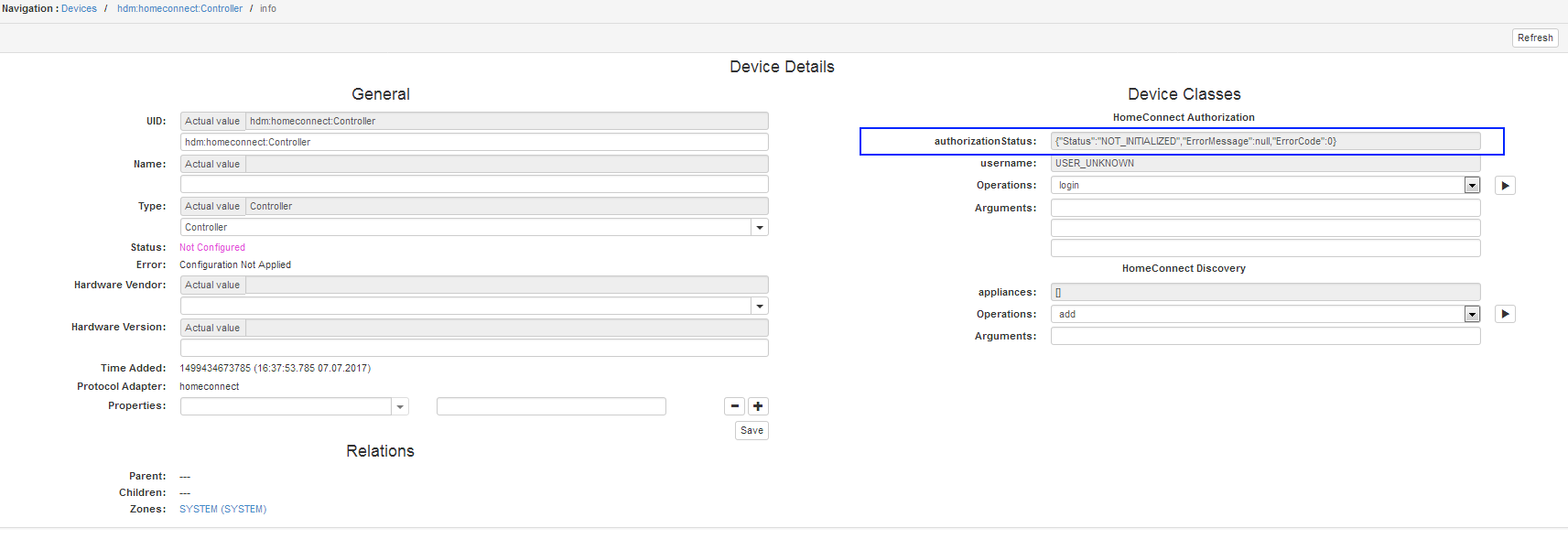The height and width of the screenshot is (539, 1568).
Task: Click the Properties value input field
Action: coord(551,406)
